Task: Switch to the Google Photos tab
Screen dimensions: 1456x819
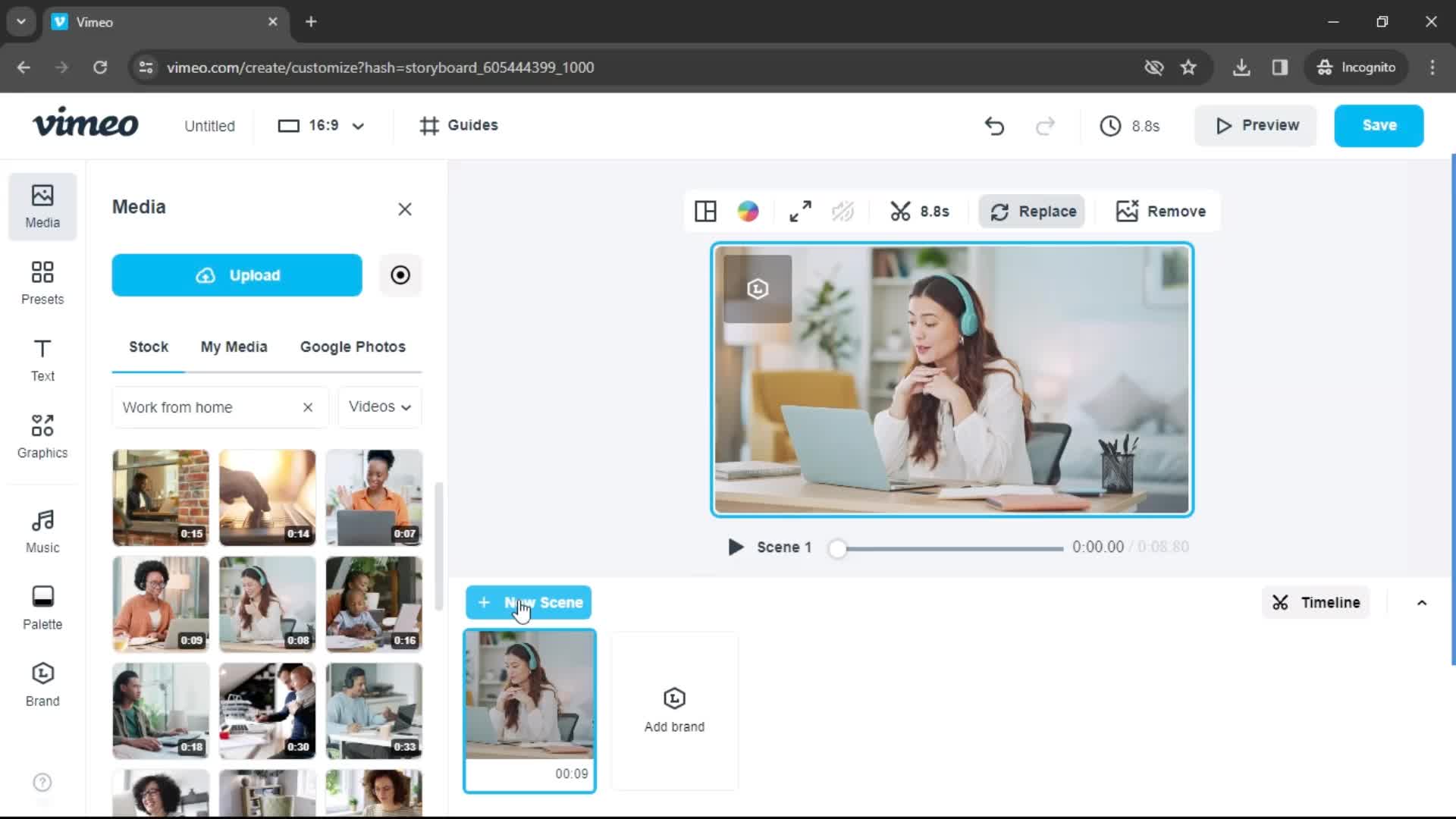Action: click(353, 347)
